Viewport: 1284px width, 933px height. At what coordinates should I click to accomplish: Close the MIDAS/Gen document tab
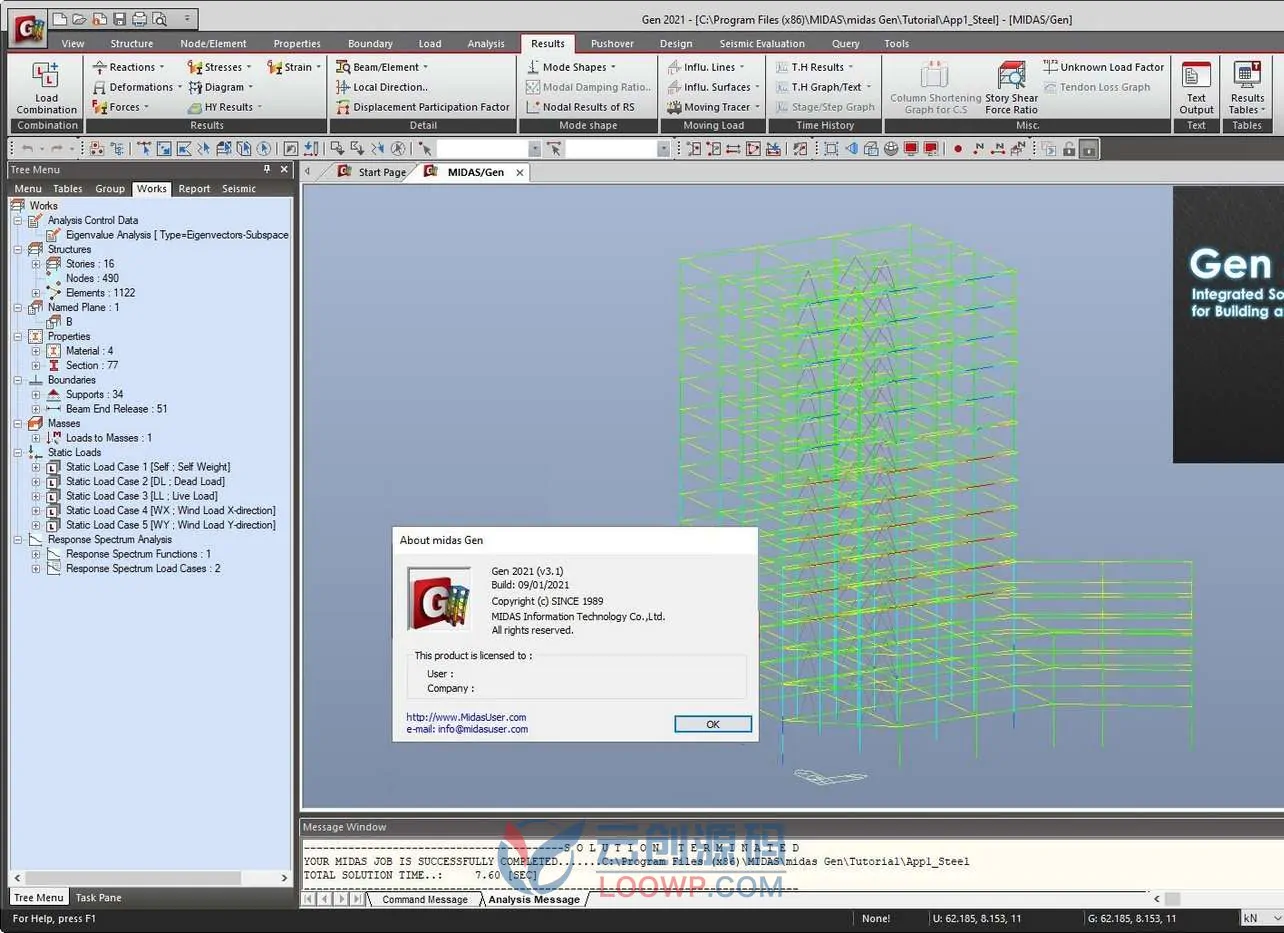tap(519, 172)
